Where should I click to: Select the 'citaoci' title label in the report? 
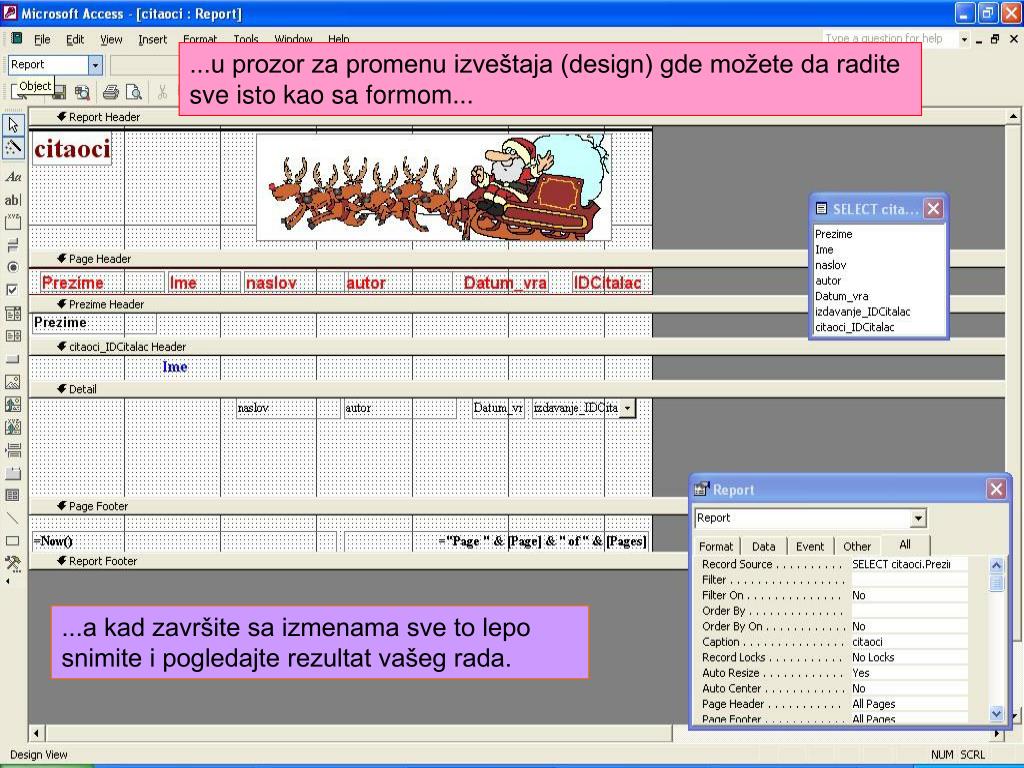tap(72, 149)
